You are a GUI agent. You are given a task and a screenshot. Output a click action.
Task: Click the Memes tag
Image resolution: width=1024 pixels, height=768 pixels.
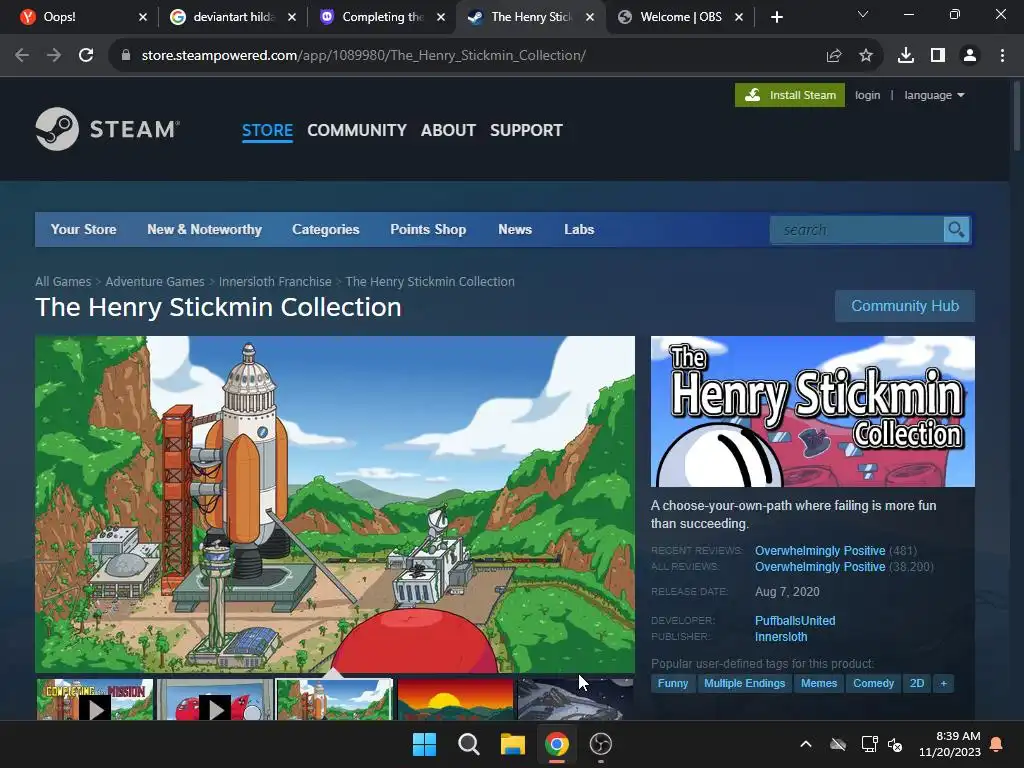pos(819,684)
